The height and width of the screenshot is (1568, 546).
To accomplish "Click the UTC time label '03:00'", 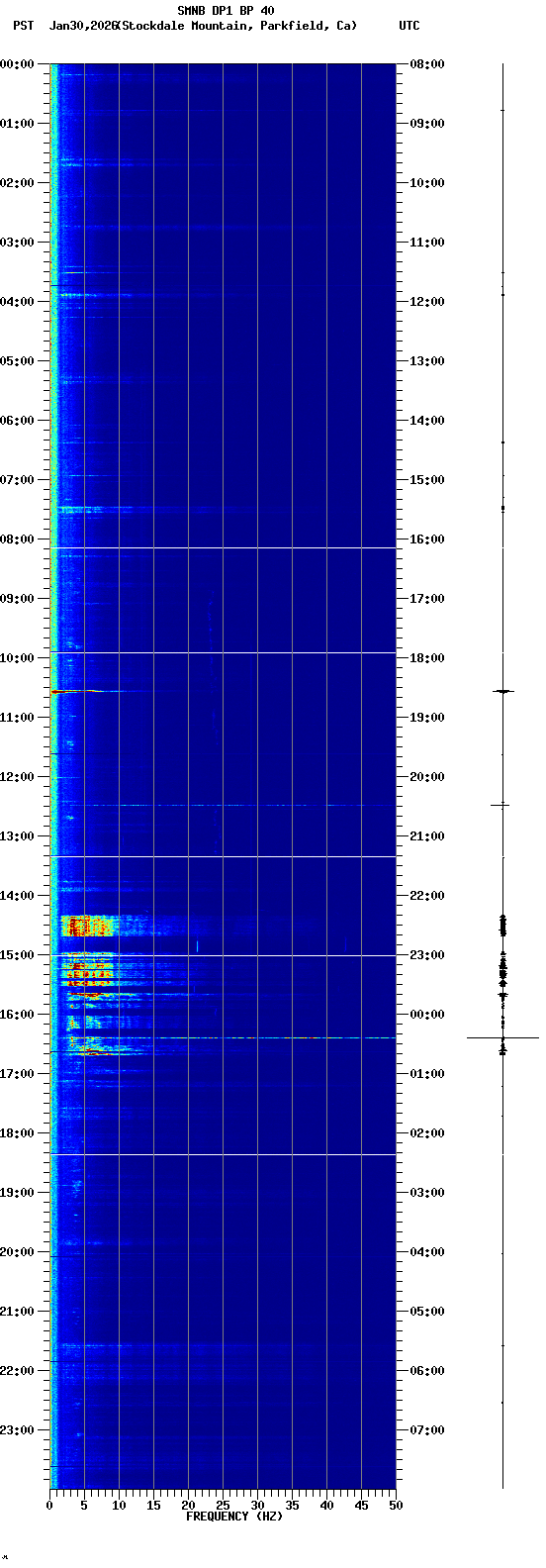I will (x=427, y=1193).
